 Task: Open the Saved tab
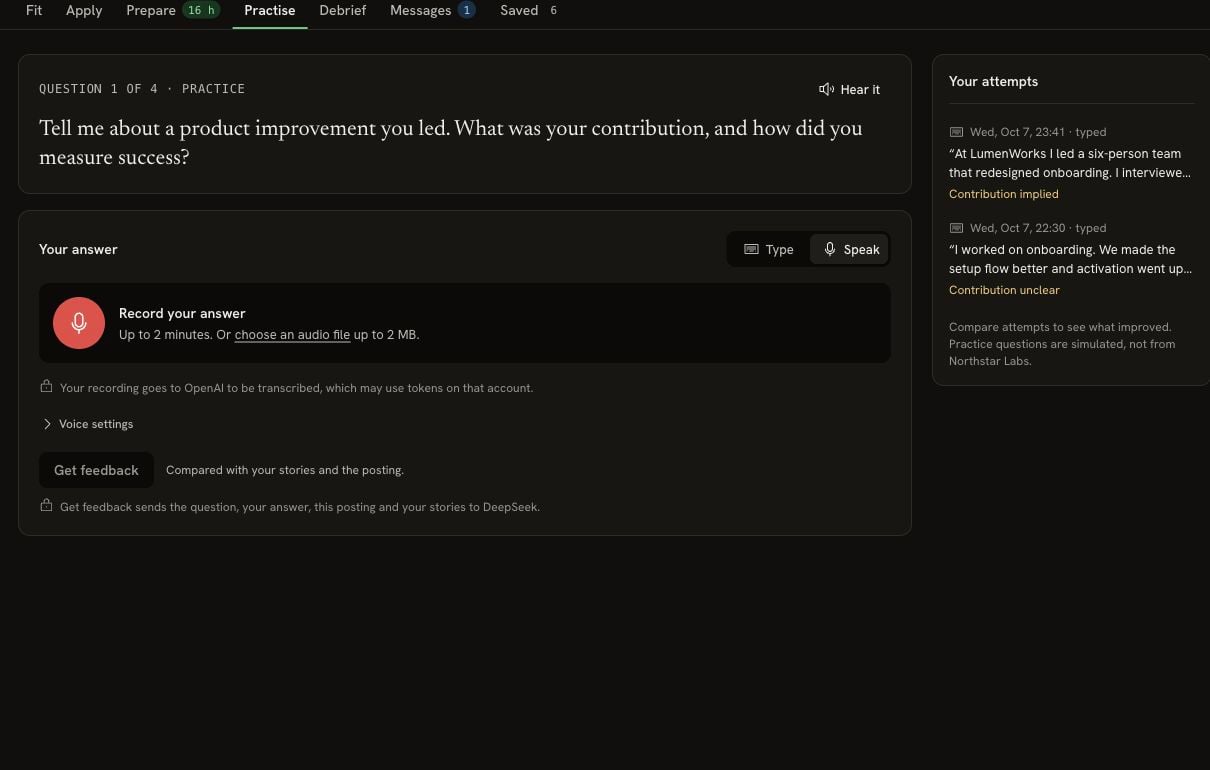[529, 10]
